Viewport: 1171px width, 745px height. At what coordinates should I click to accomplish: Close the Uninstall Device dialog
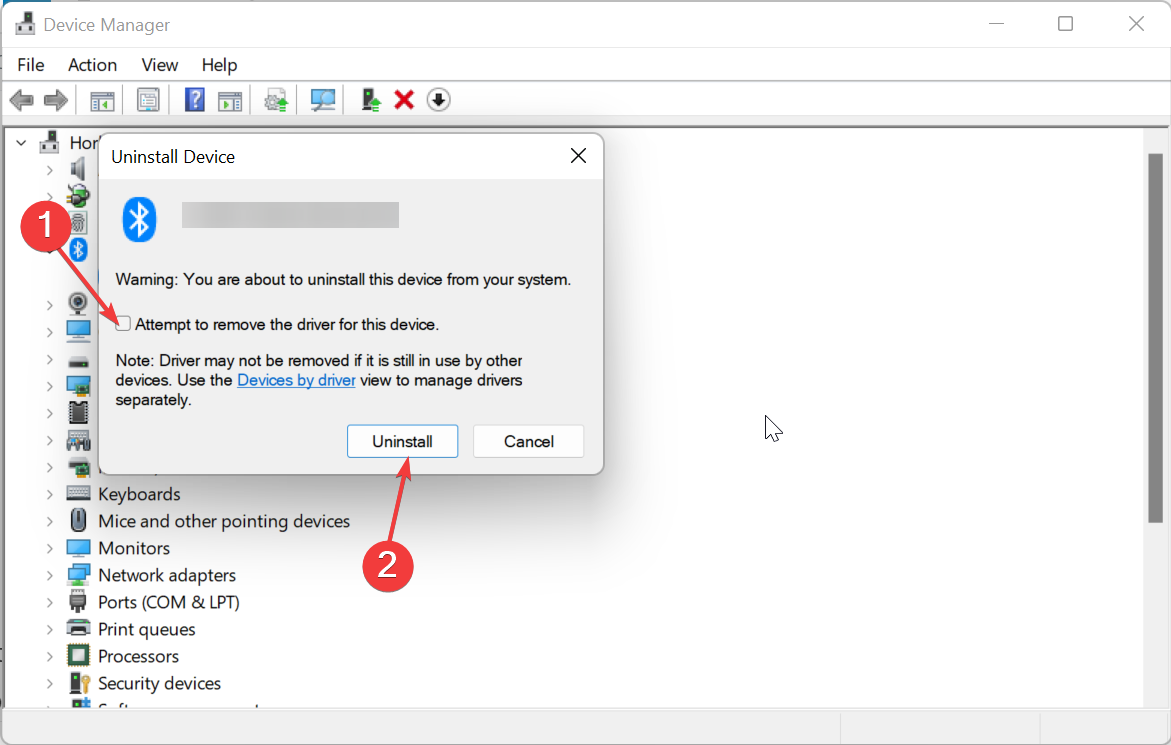[x=578, y=155]
